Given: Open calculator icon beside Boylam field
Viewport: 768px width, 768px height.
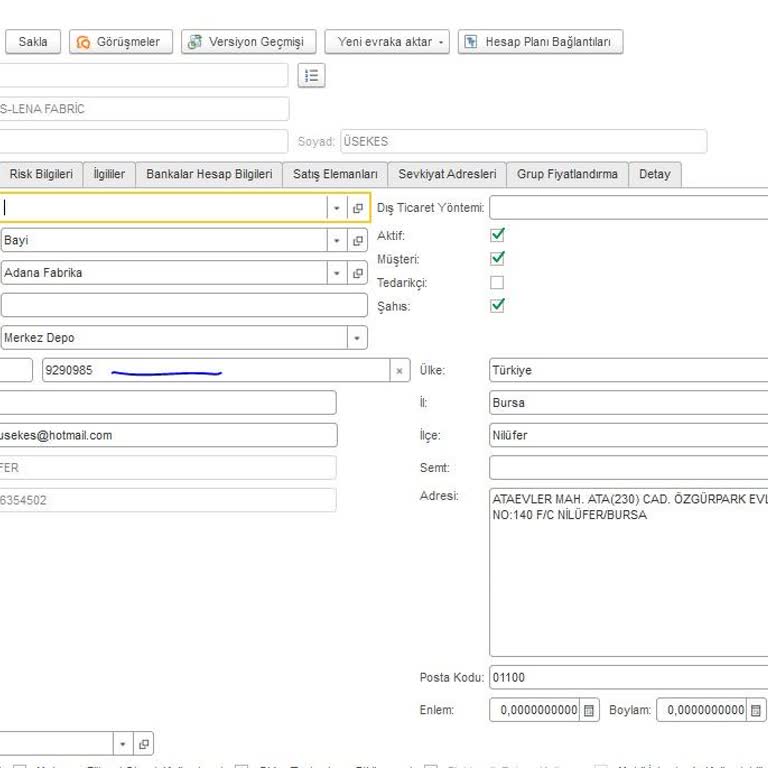Looking at the screenshot, I should coord(756,710).
